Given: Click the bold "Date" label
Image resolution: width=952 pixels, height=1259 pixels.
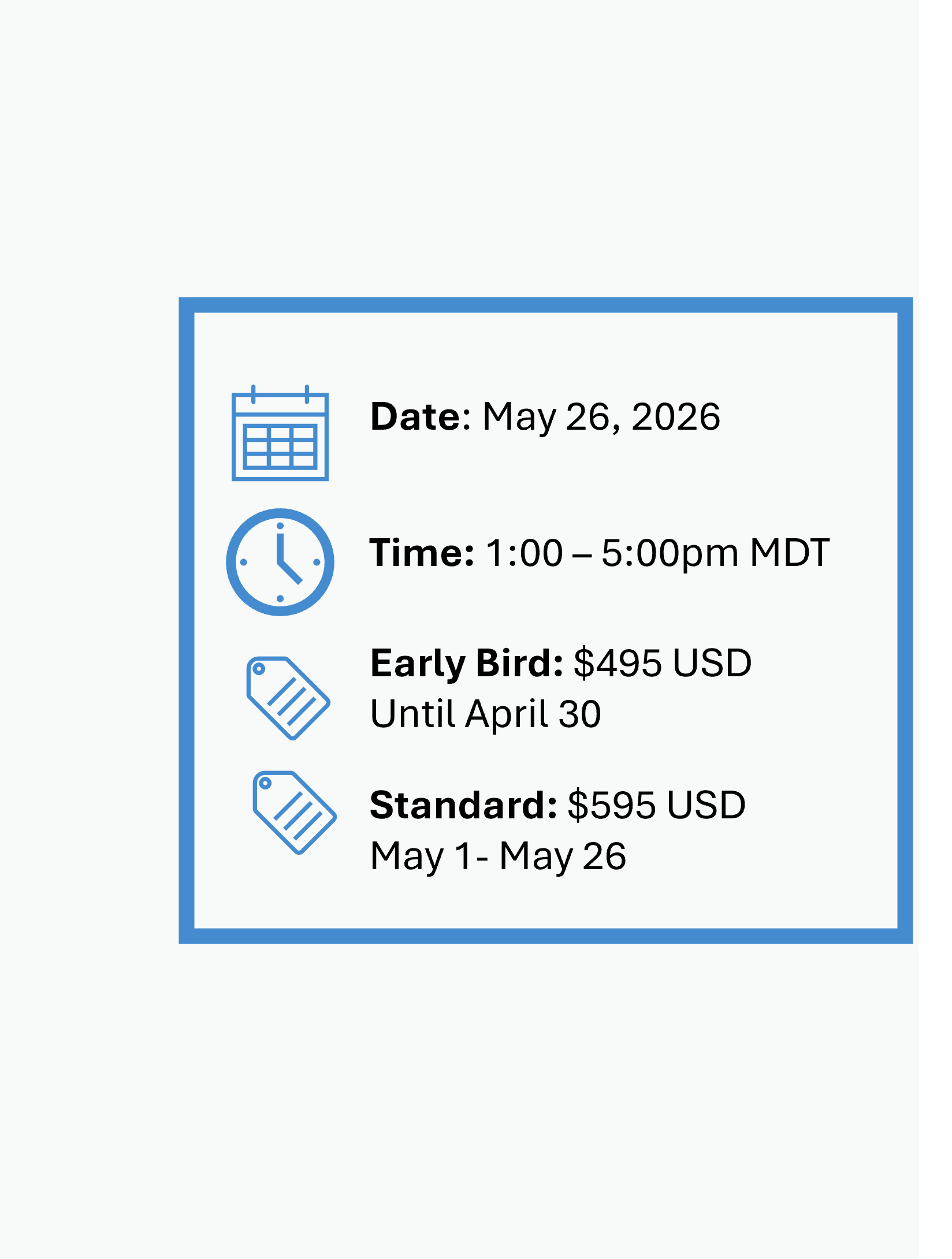Looking at the screenshot, I should (x=415, y=416).
